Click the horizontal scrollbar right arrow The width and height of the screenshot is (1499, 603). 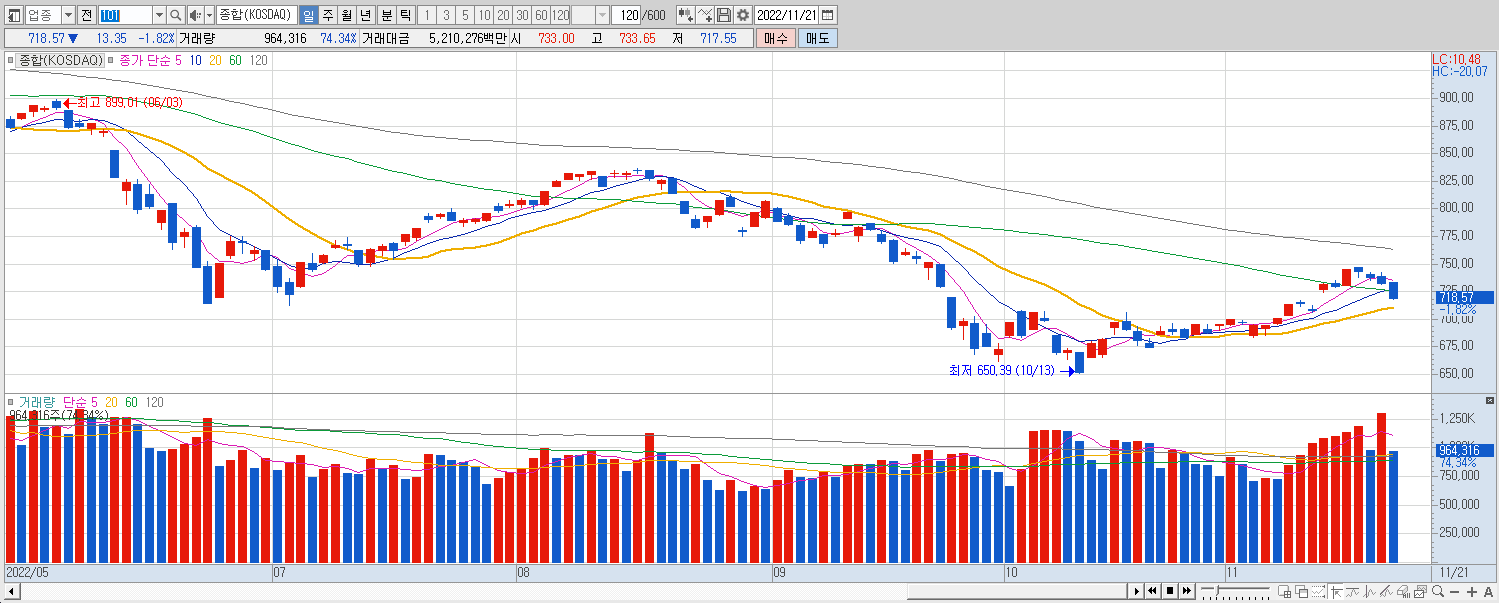(1136, 591)
